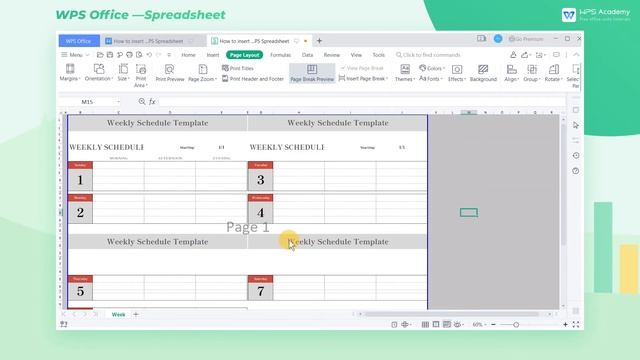The width and height of the screenshot is (640, 360).
Task: Click the search box 'Click to find commands'
Action: tap(428, 55)
